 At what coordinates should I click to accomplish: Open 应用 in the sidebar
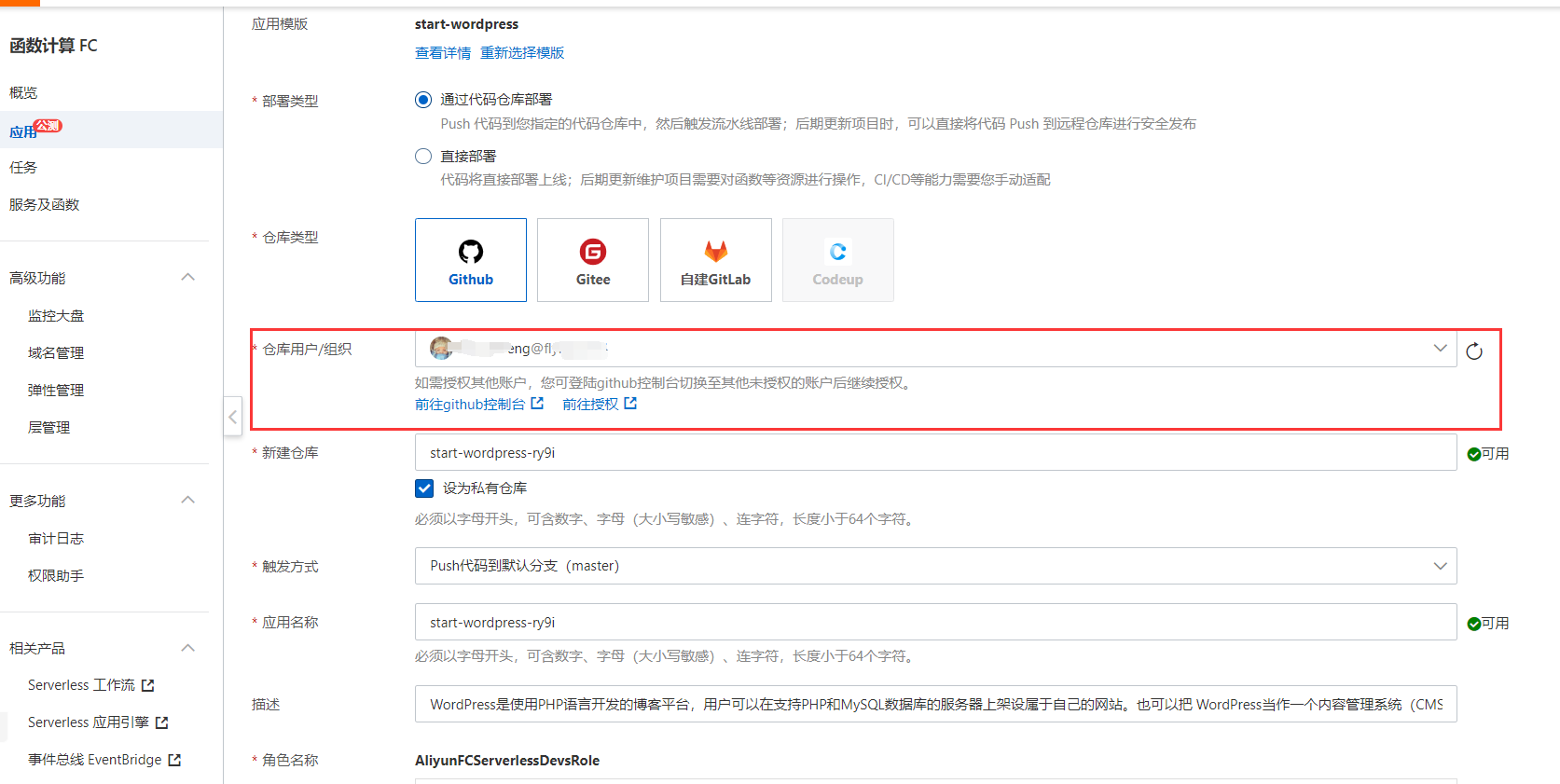pos(23,131)
